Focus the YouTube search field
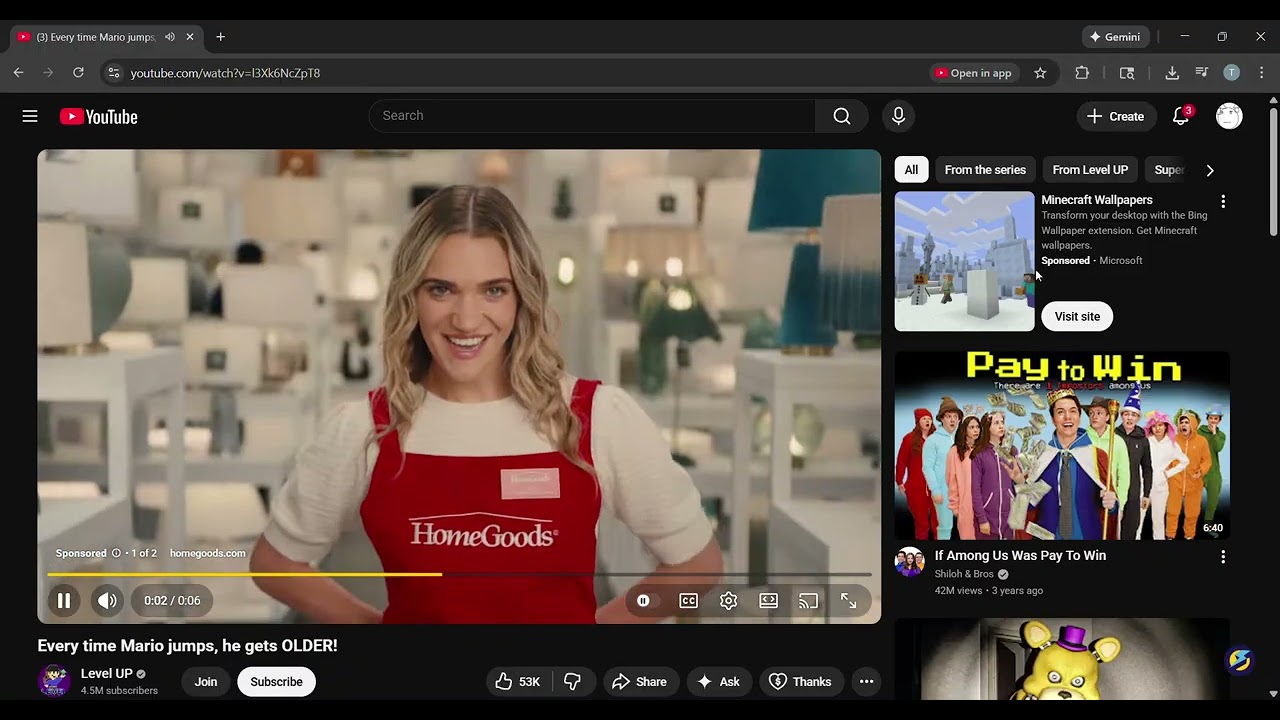 pos(592,116)
